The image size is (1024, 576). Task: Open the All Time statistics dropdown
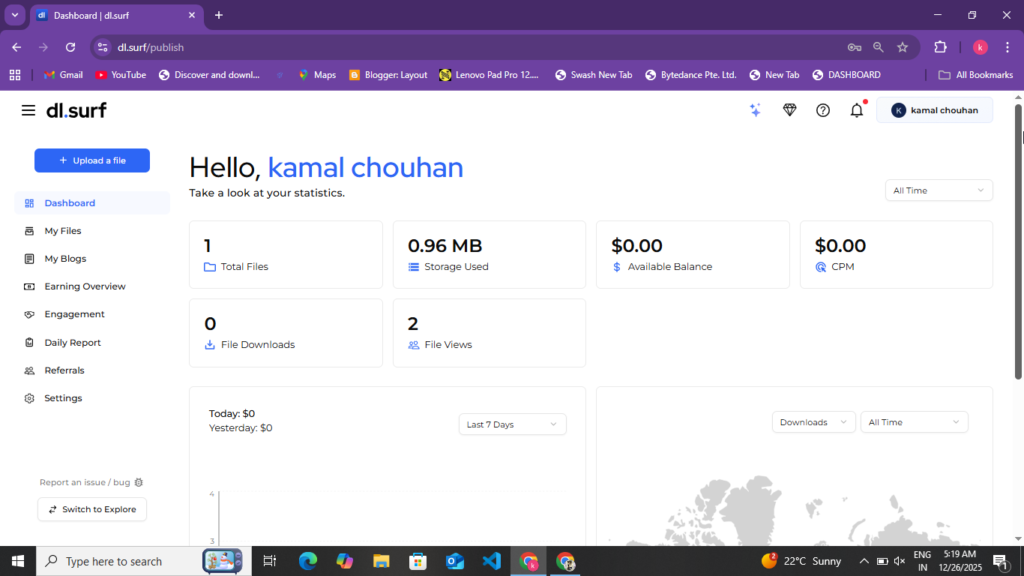(x=938, y=190)
